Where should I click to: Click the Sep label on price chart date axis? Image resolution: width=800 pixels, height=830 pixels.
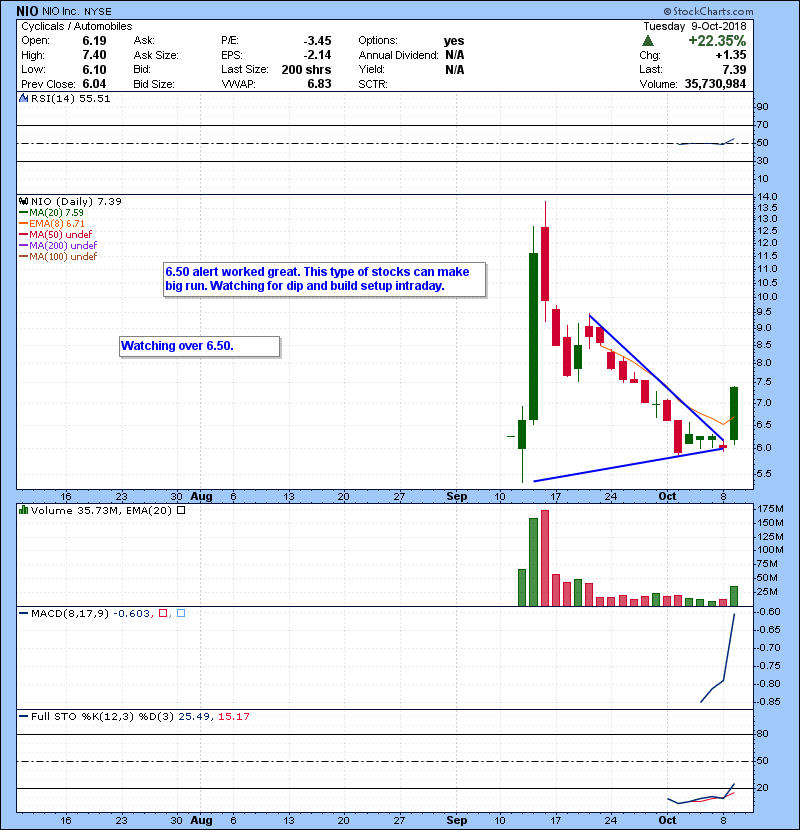coord(456,496)
